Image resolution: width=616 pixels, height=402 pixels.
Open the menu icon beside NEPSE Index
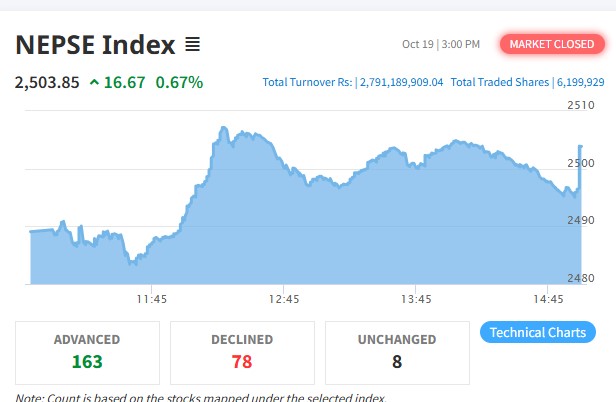pos(192,45)
